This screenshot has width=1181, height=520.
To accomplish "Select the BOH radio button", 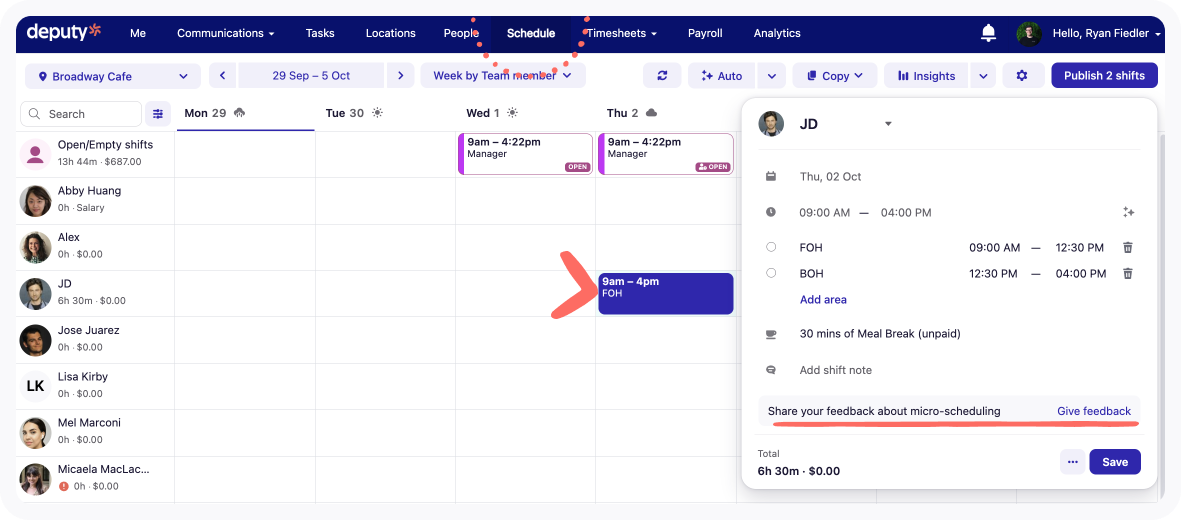I will [x=771, y=274].
